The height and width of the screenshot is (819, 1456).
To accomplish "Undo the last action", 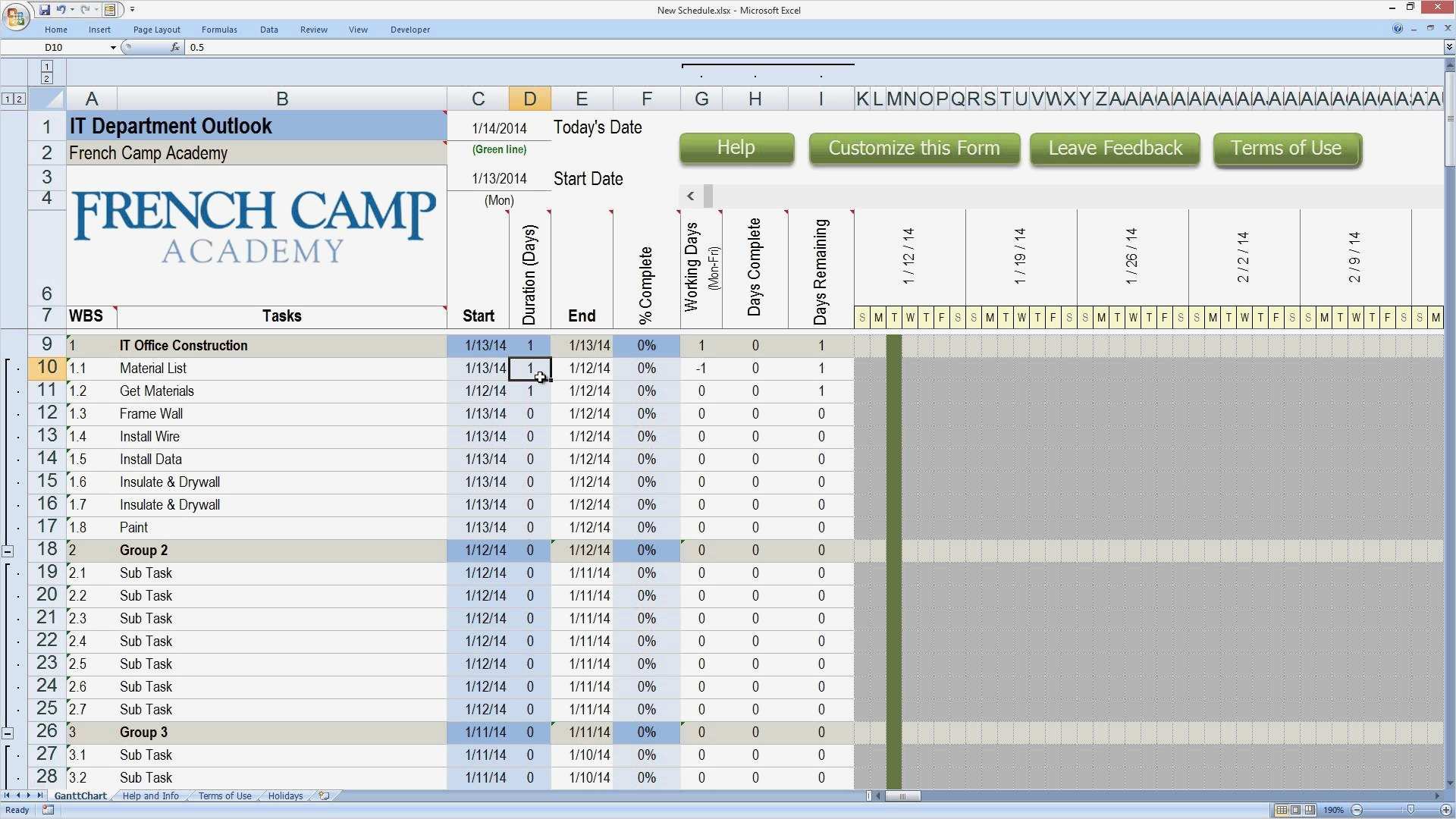I will point(61,10).
